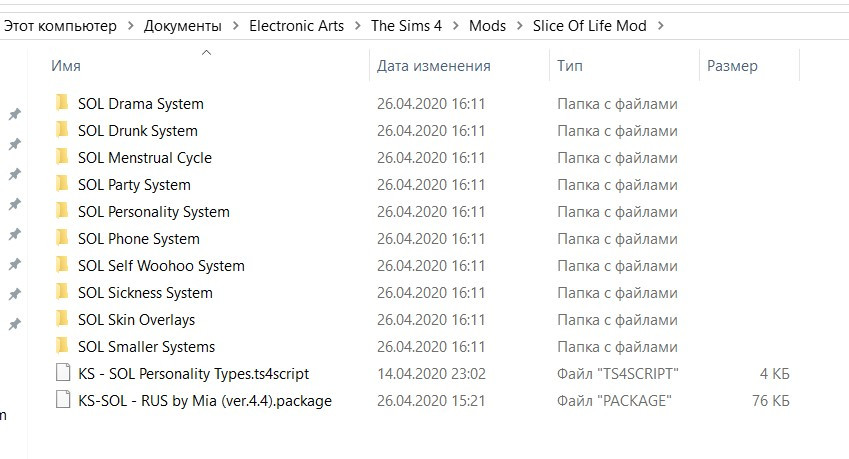849x459 pixels.
Task: Select the SOL Self Woohoo System folder name
Action: coord(161,266)
